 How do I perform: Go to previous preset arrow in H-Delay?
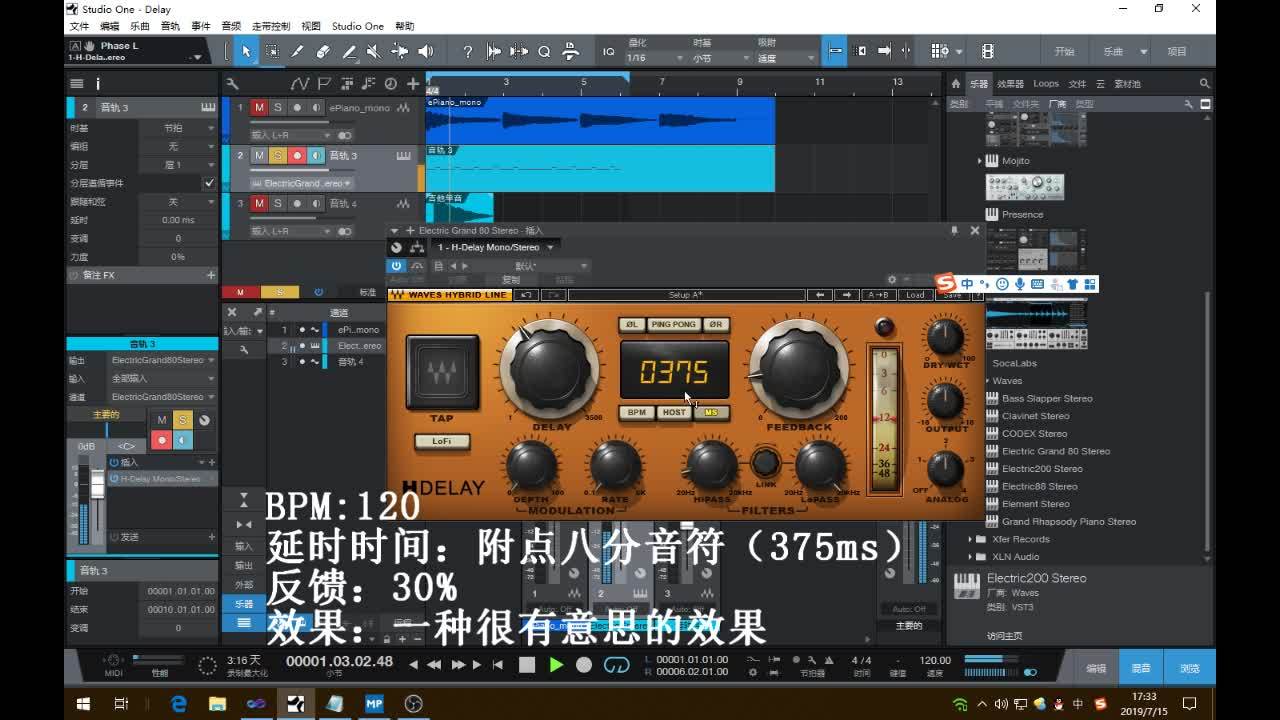point(820,295)
